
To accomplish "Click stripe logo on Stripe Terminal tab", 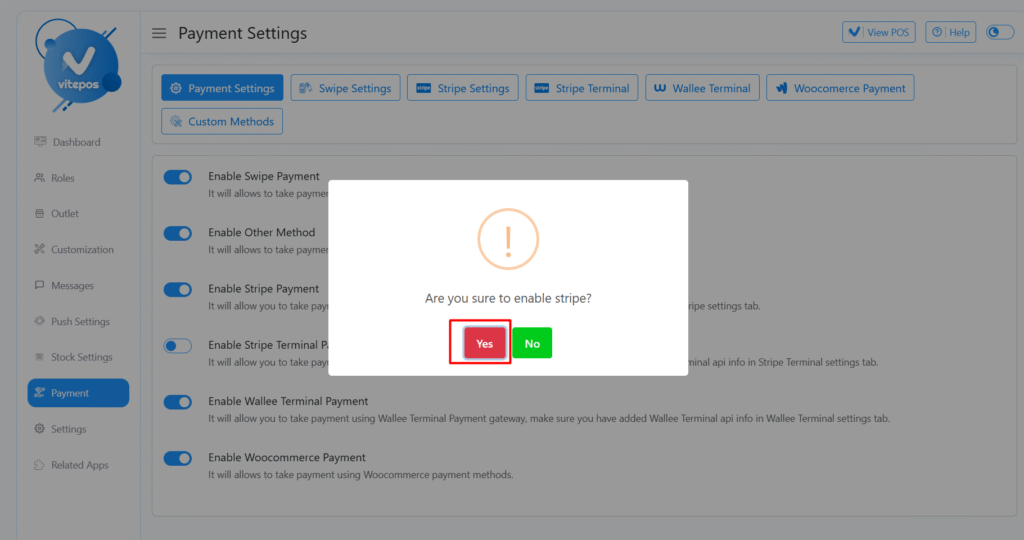I will [542, 87].
